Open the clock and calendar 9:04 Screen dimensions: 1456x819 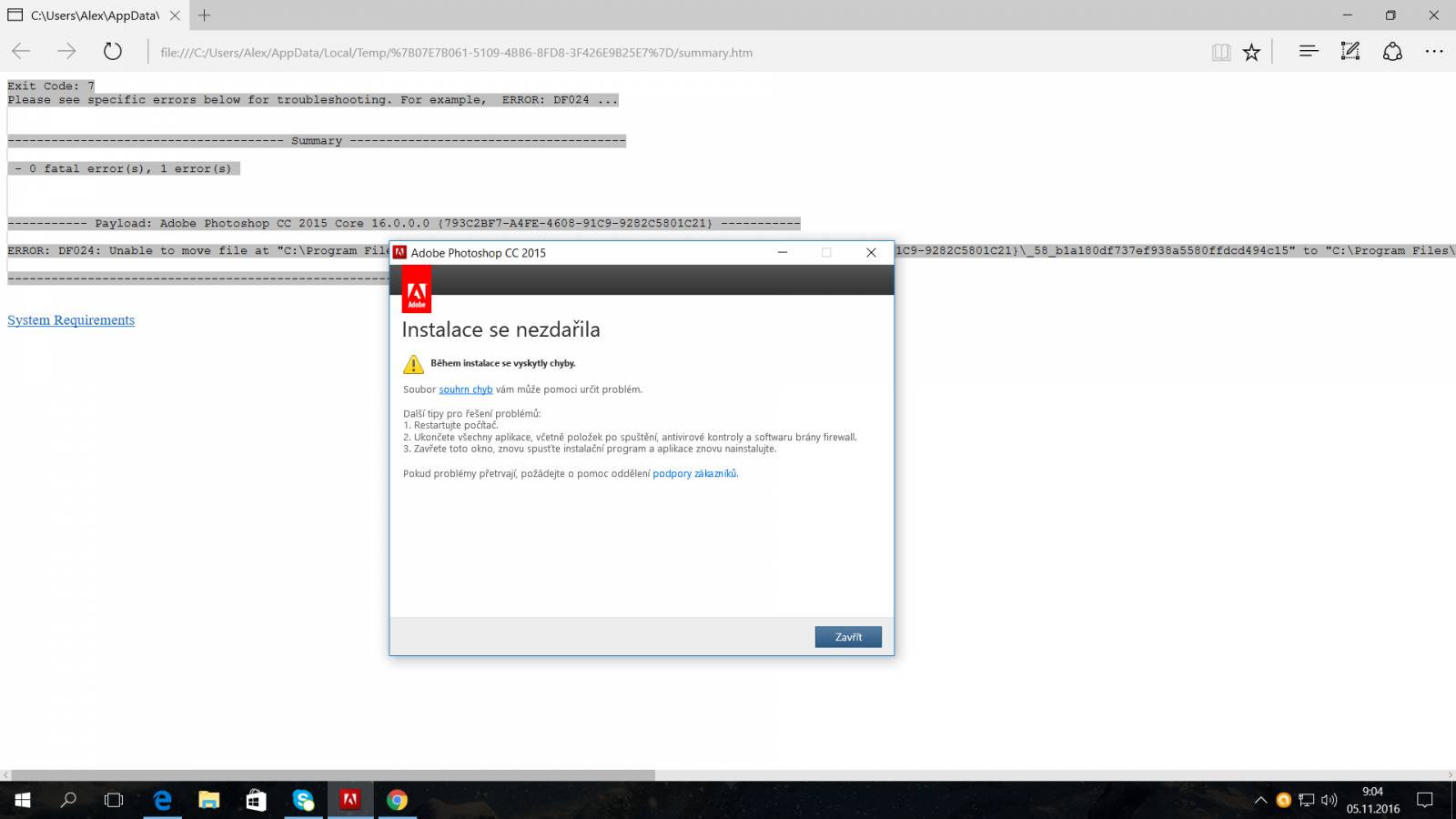pyautogui.click(x=1372, y=800)
